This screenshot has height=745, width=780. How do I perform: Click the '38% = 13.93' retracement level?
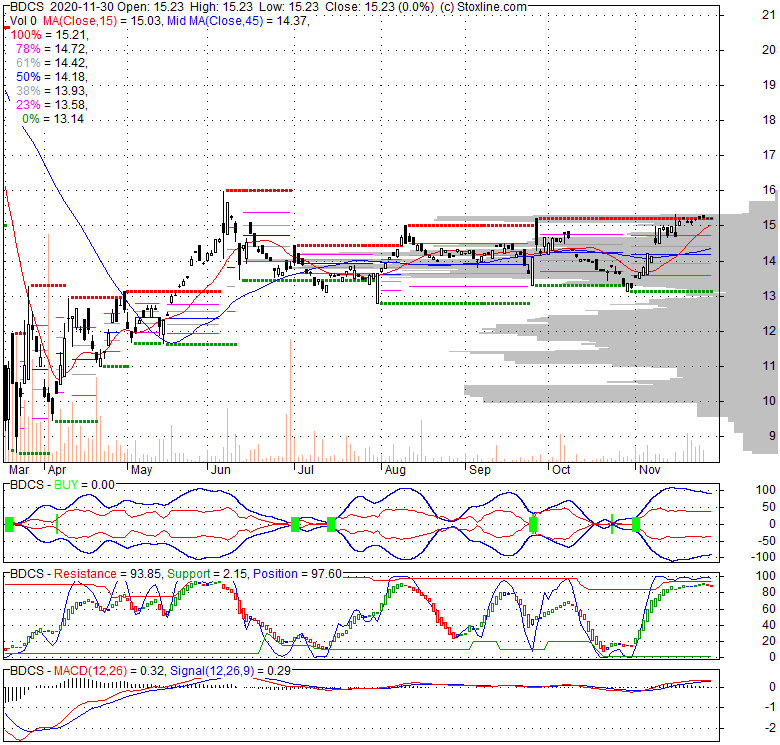point(52,91)
